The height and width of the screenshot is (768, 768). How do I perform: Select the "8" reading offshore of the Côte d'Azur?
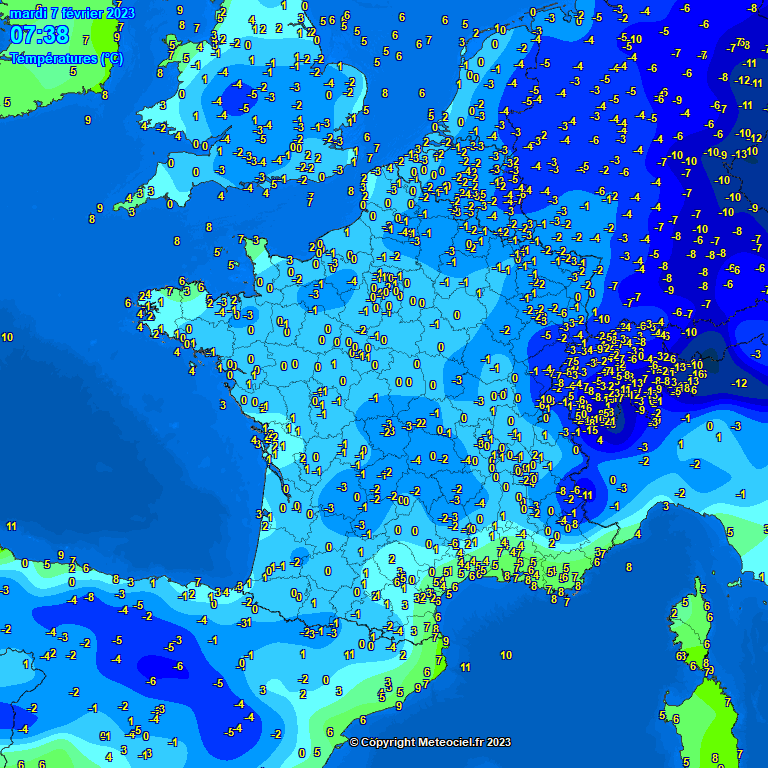pos(629,567)
